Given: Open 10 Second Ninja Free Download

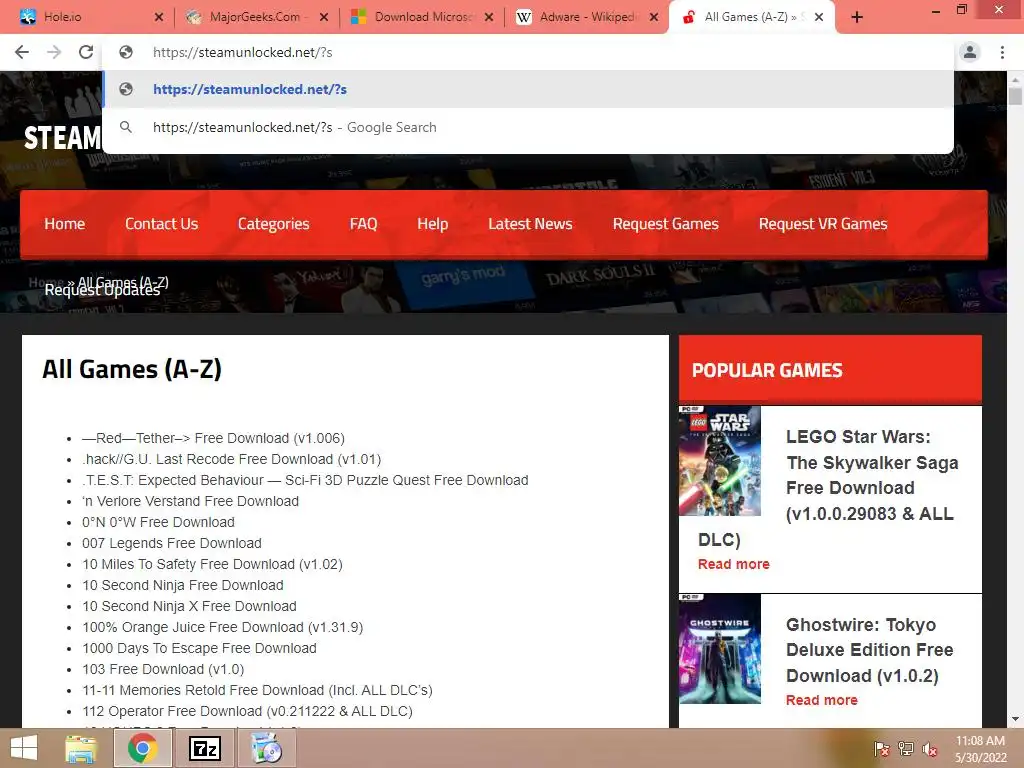Looking at the screenshot, I should pos(183,585).
